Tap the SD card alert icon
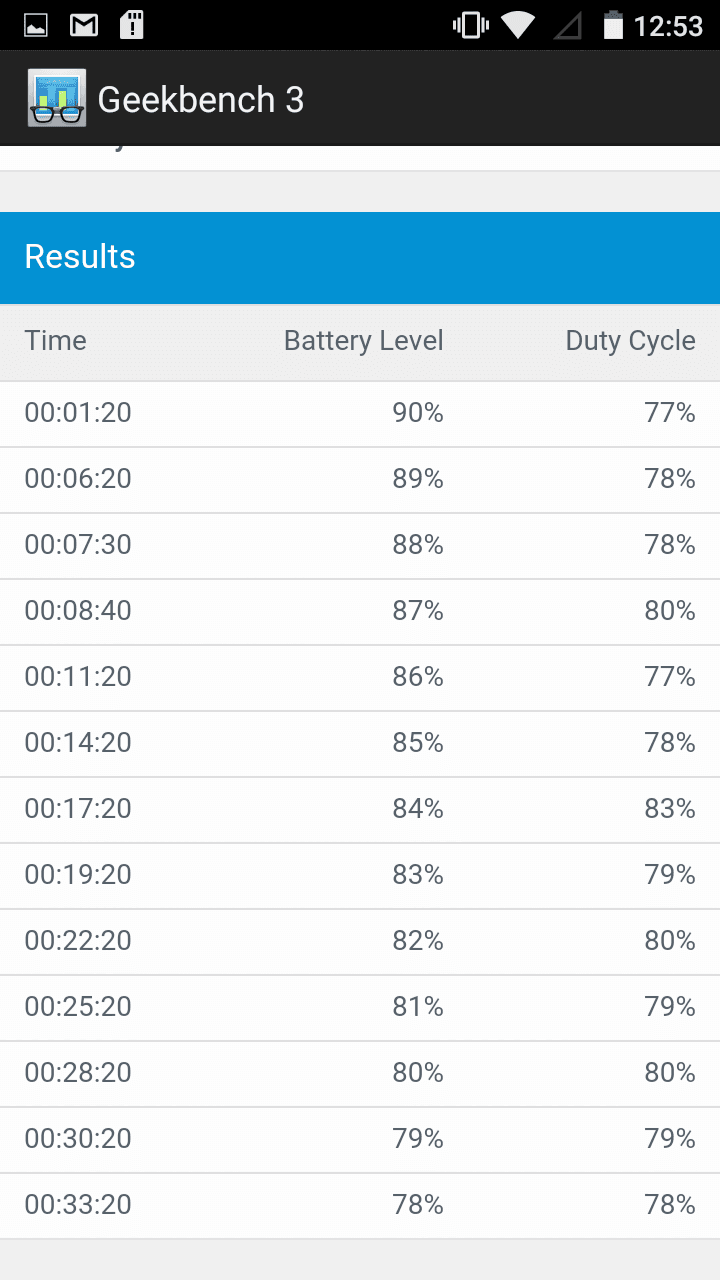This screenshot has width=720, height=1280. click(x=131, y=25)
